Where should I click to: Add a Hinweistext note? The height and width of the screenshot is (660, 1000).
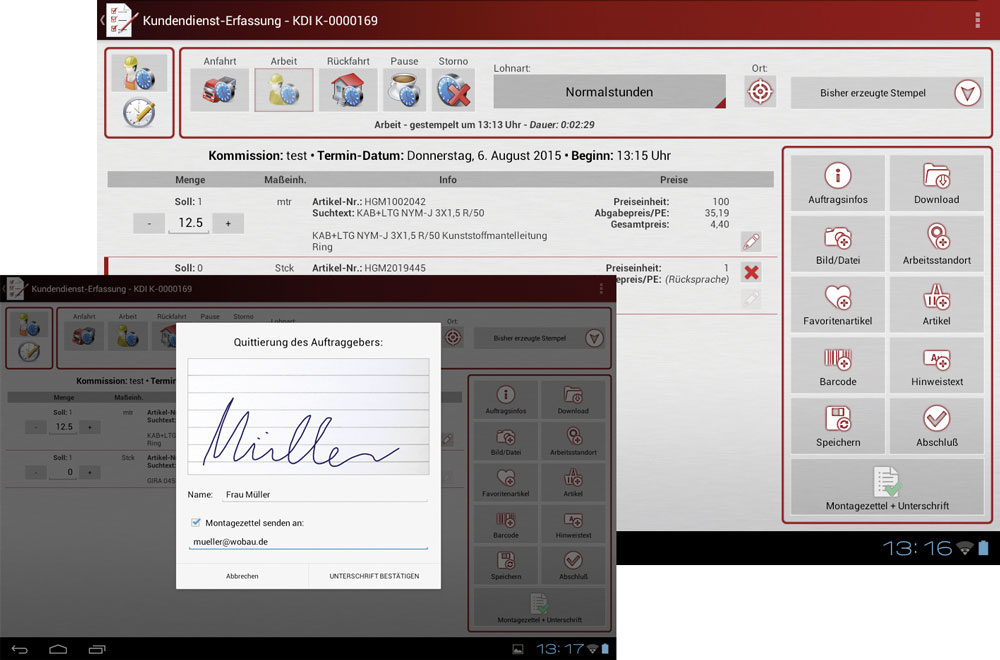click(936, 365)
